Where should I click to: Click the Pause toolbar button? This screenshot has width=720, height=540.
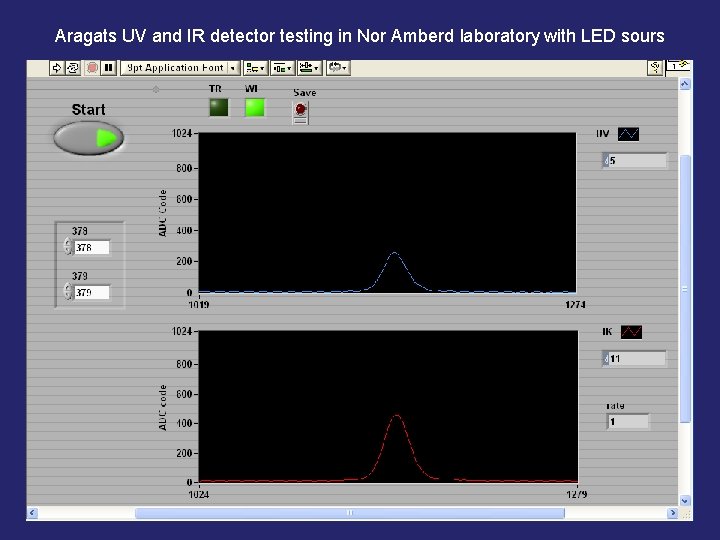coord(108,68)
